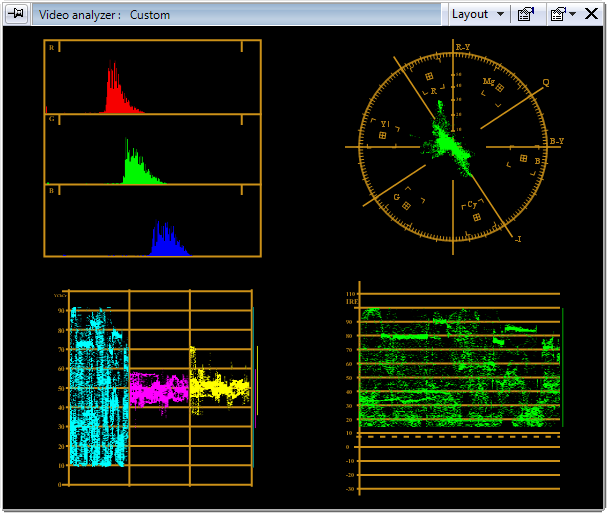Click the 'Cy' cyan target label
The height and width of the screenshot is (513, 607).
coord(472,204)
